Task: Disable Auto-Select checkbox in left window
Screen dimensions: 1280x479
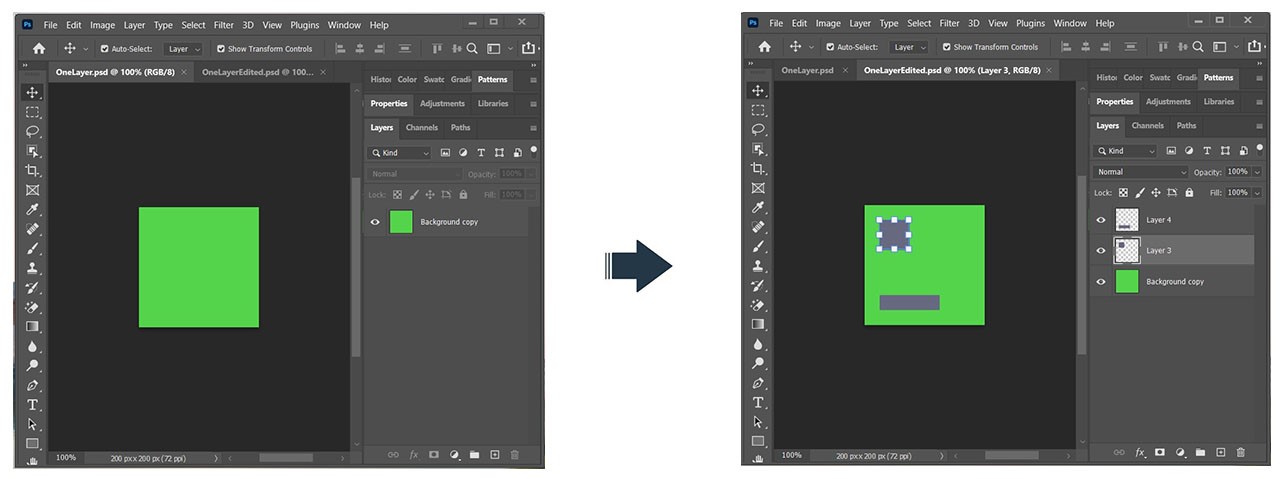Action: [x=104, y=48]
